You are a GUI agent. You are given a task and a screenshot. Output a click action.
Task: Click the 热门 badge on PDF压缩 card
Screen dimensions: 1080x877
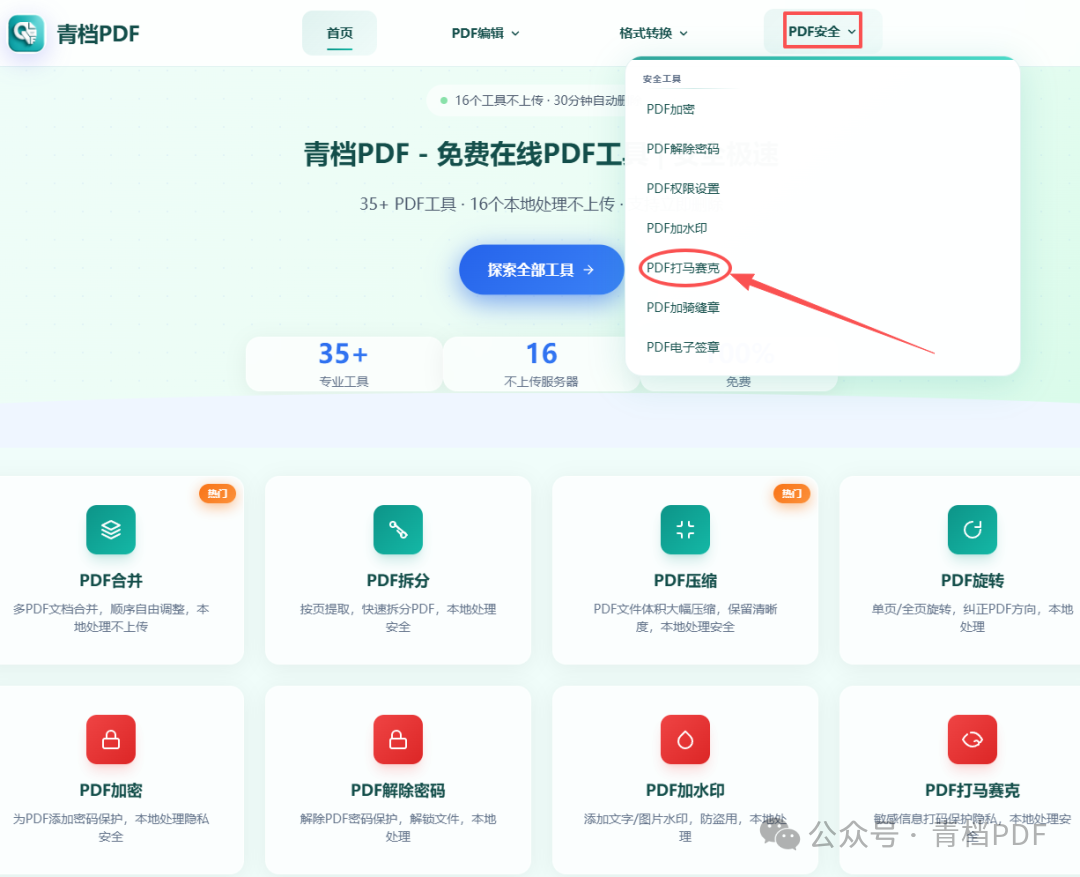[x=792, y=493]
